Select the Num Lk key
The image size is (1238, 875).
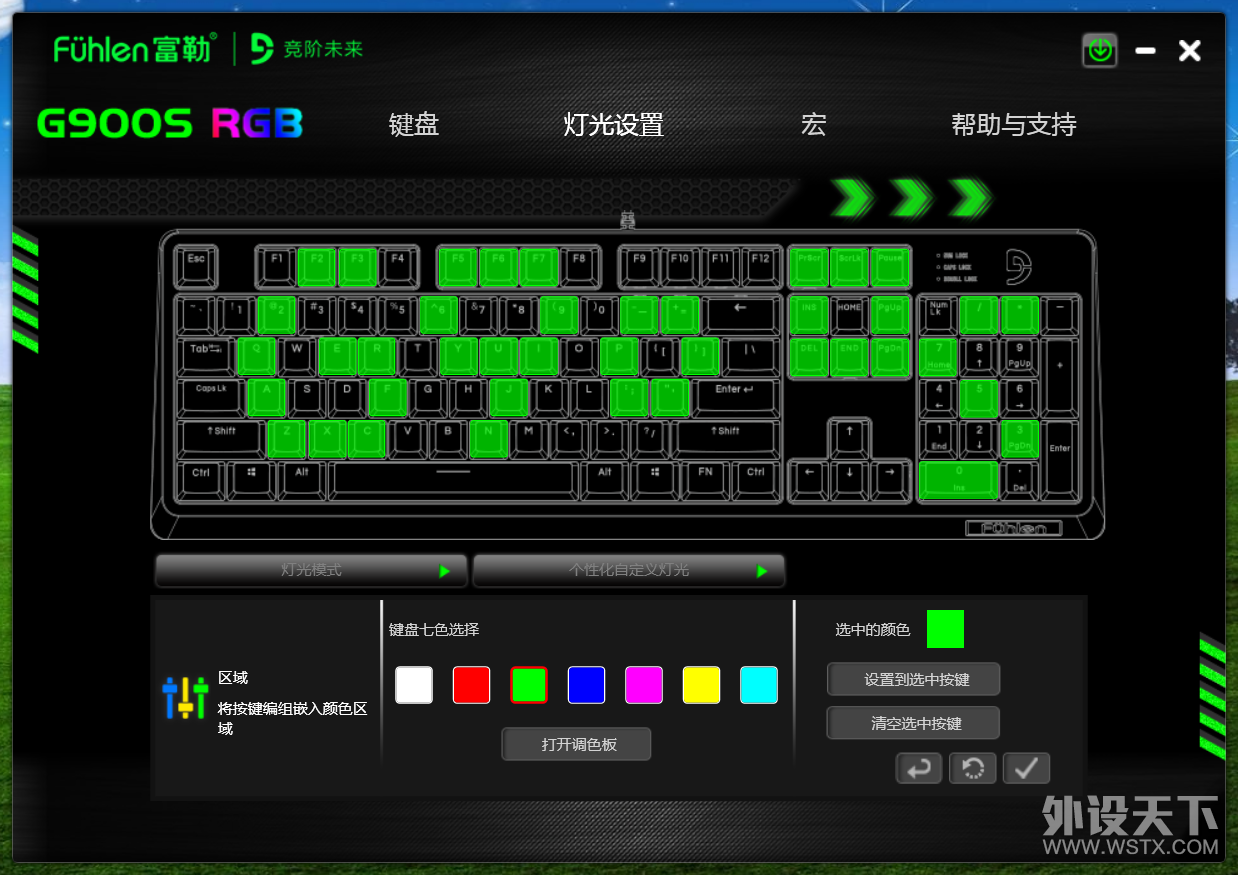pos(938,314)
